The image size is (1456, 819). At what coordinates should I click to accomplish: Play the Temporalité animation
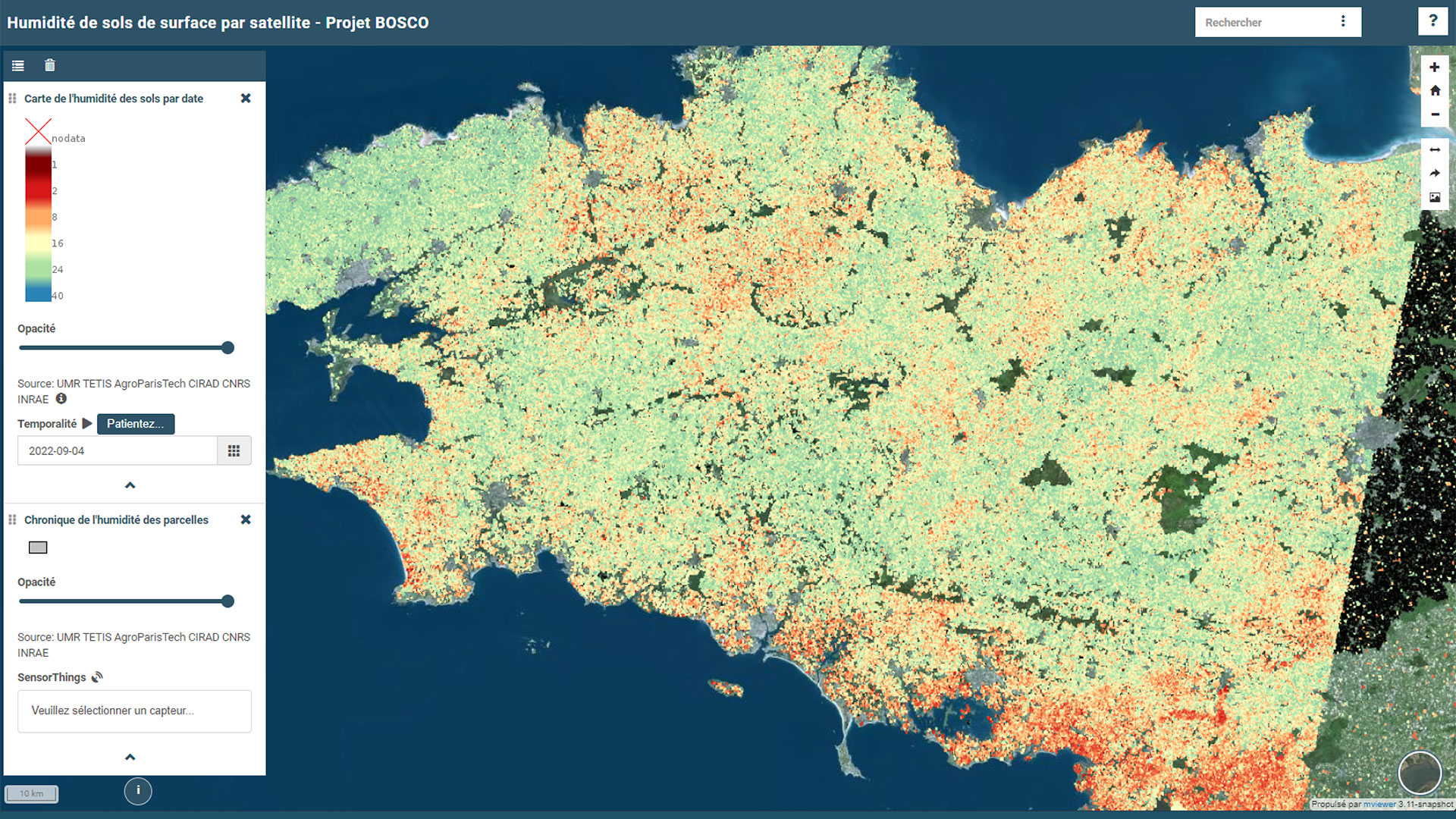[86, 424]
